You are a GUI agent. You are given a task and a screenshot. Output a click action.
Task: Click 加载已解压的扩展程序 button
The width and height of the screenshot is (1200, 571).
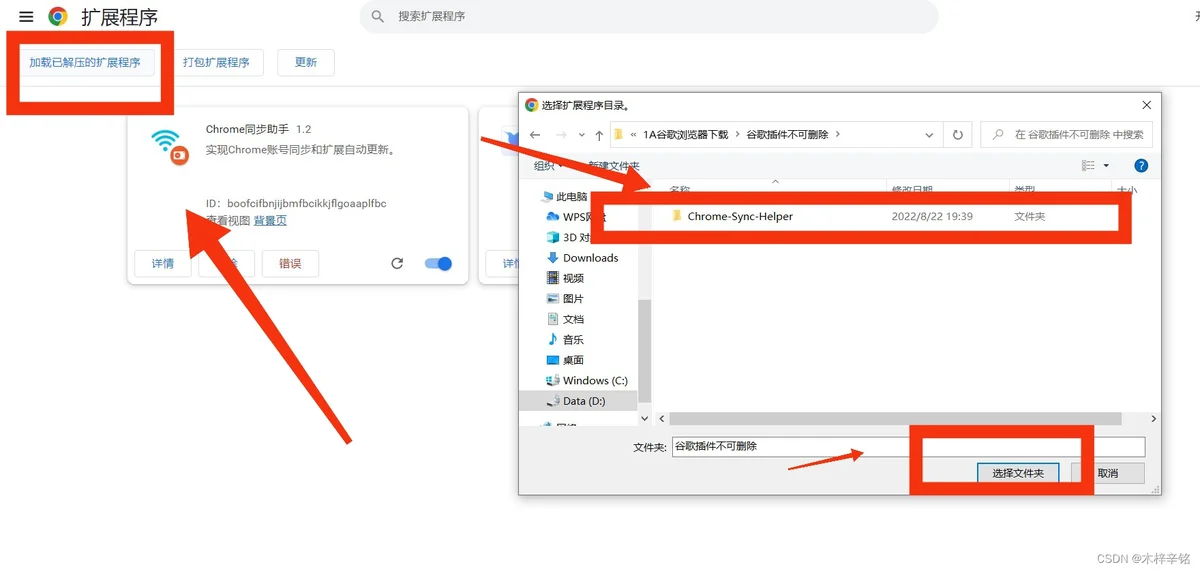tap(85, 62)
